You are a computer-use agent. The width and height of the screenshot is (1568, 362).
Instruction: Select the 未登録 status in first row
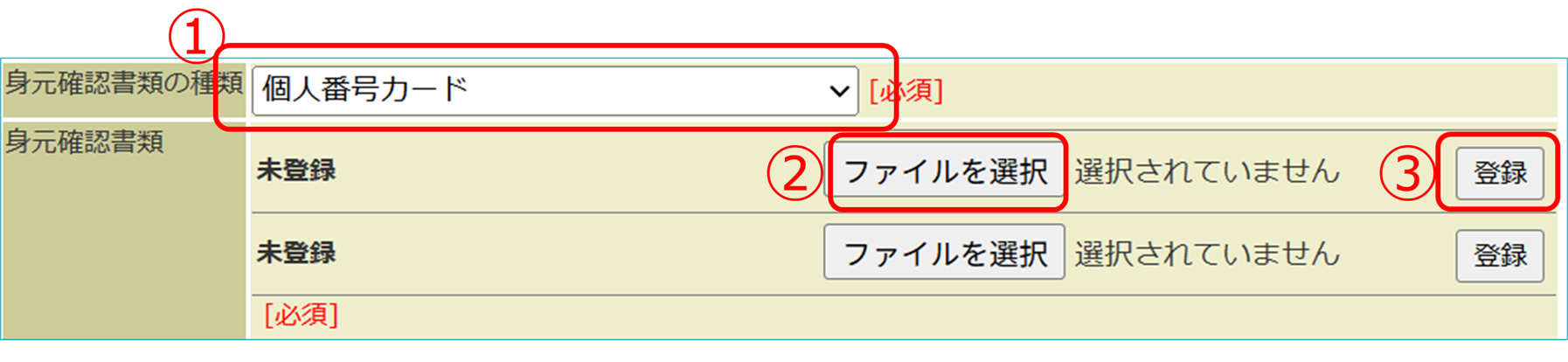click(x=296, y=171)
